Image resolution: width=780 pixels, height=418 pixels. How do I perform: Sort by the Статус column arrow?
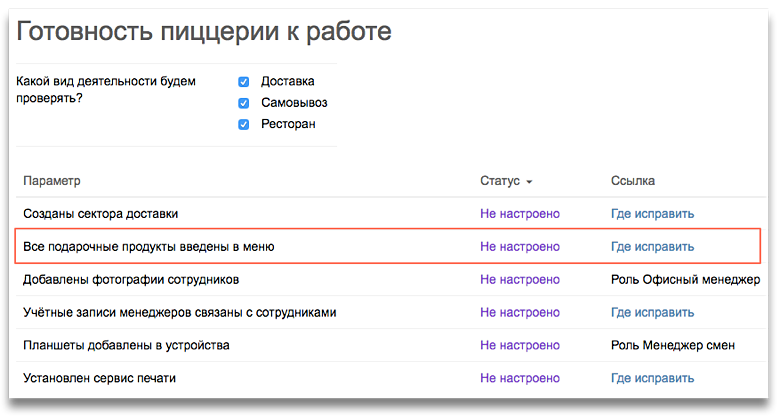pyautogui.click(x=529, y=182)
